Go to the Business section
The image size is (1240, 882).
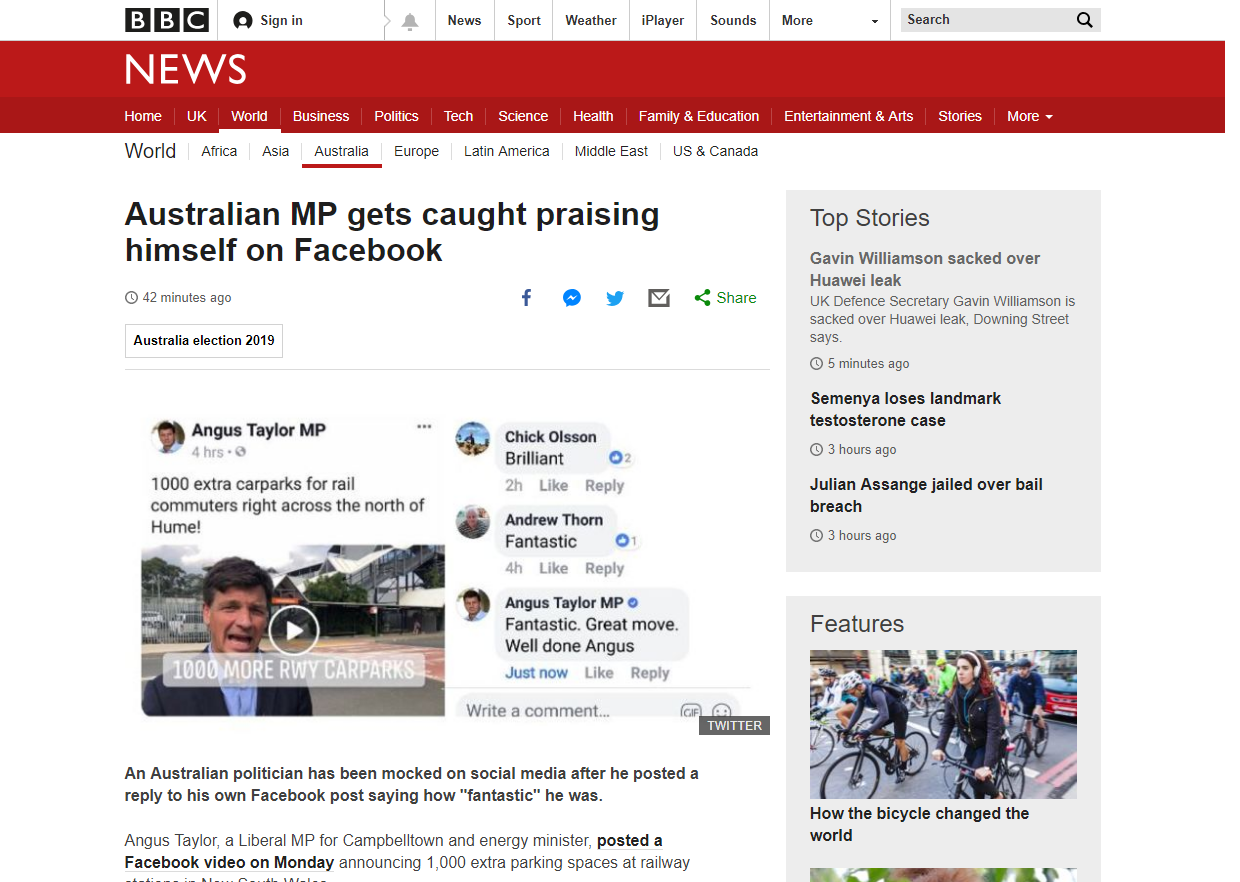(x=321, y=116)
